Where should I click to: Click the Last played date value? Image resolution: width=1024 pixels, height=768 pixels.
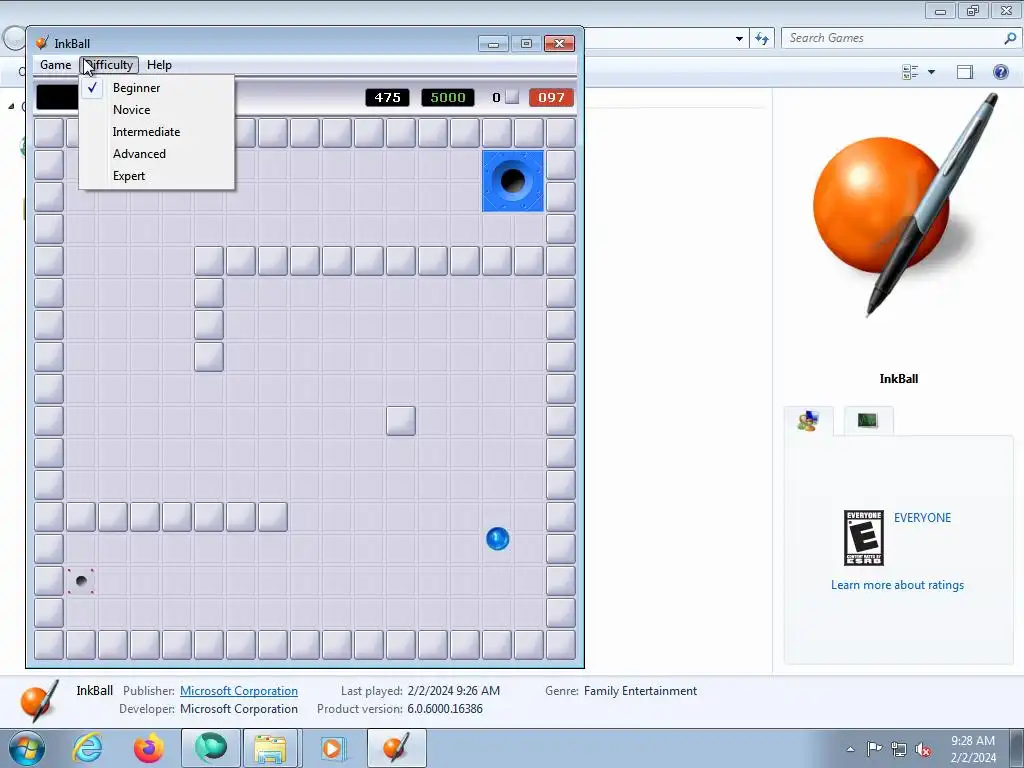[454, 691]
